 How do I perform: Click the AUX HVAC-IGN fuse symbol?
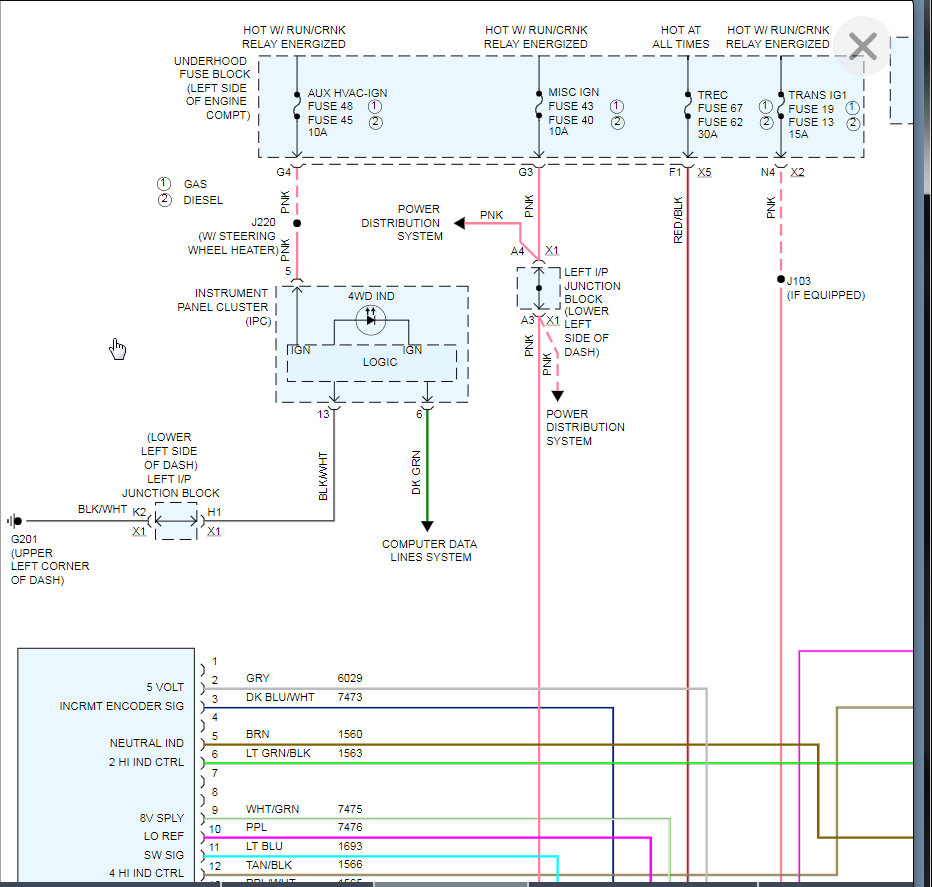click(x=297, y=105)
